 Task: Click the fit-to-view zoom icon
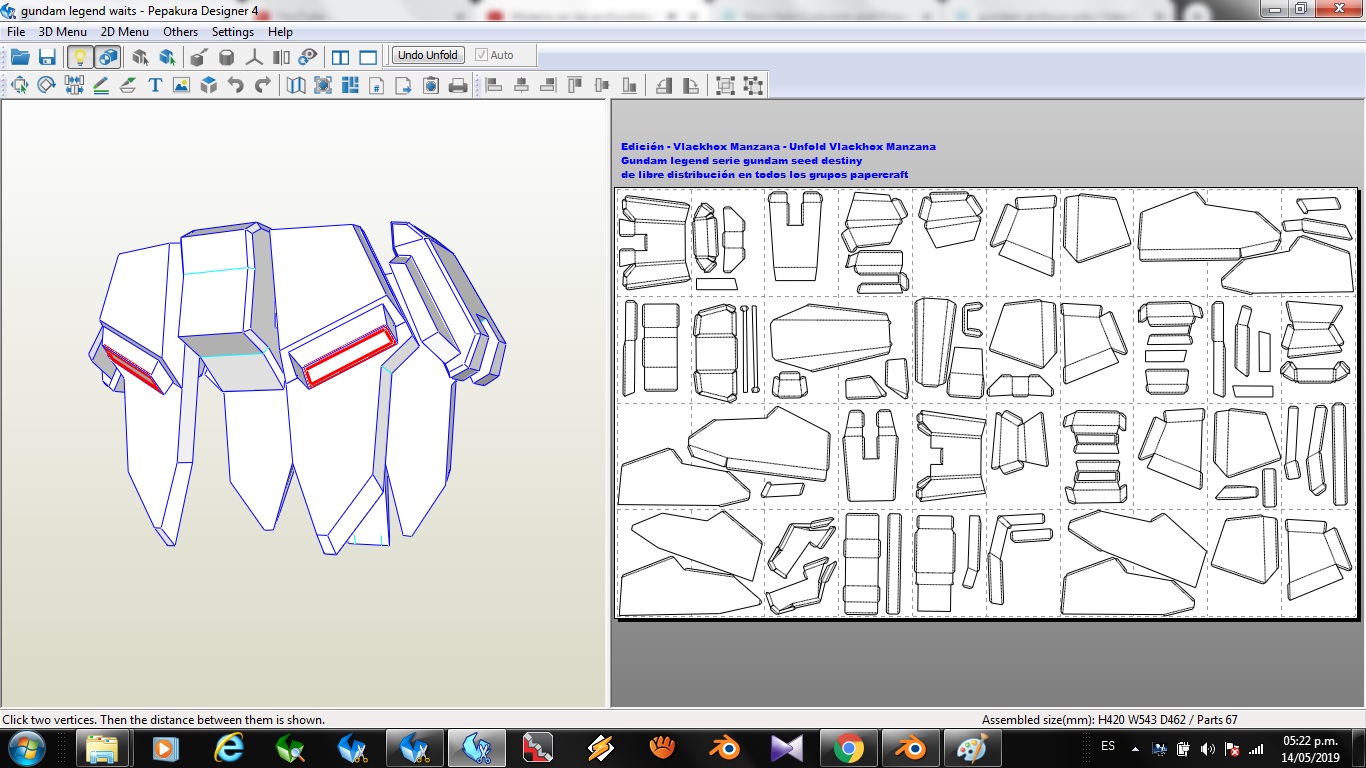click(x=323, y=85)
